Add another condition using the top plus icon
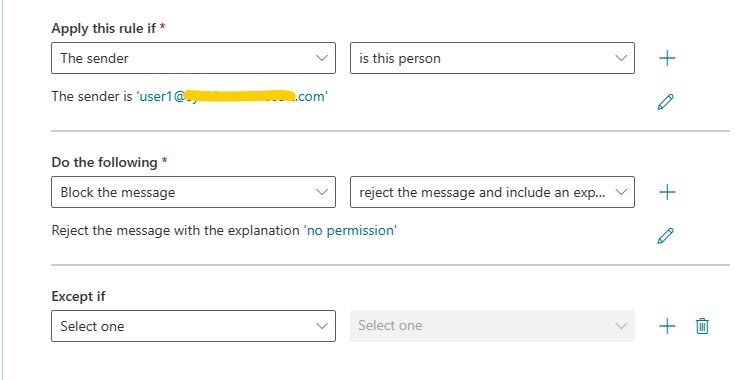Image resolution: width=740 pixels, height=380 pixels. click(x=667, y=58)
